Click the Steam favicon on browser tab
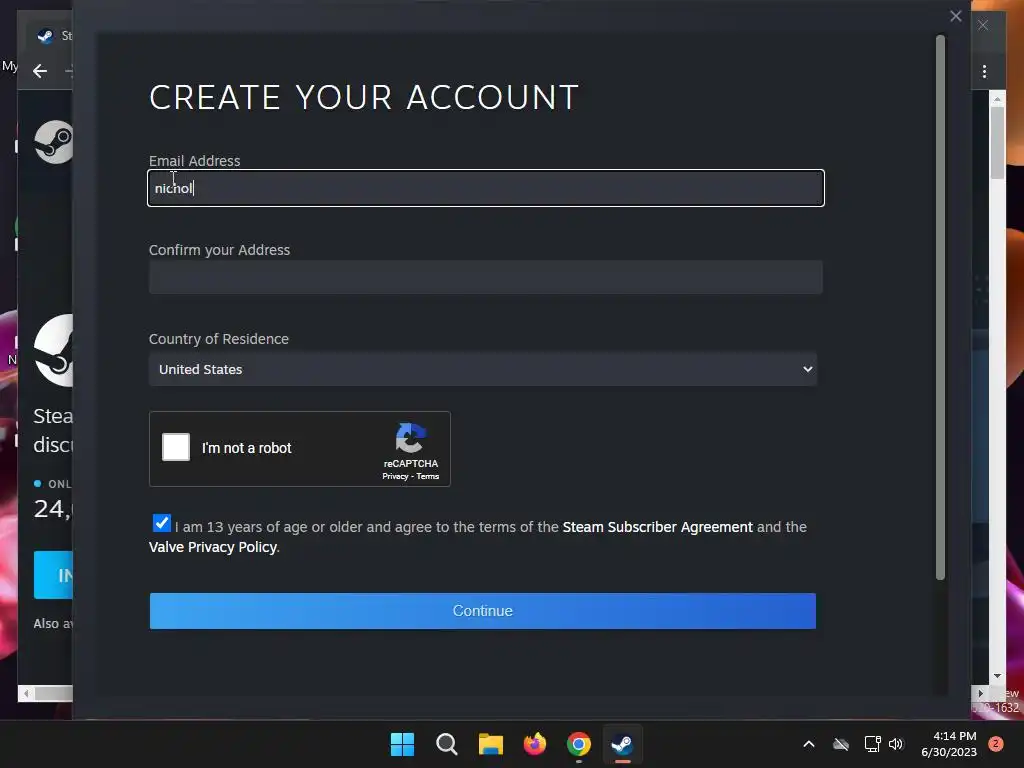This screenshot has height=768, width=1024. (45, 36)
